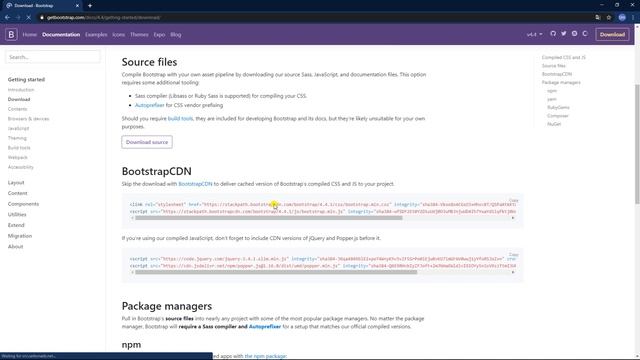Open Contents in sidebar
Viewport: 640px width, 360px height.
click(18, 109)
